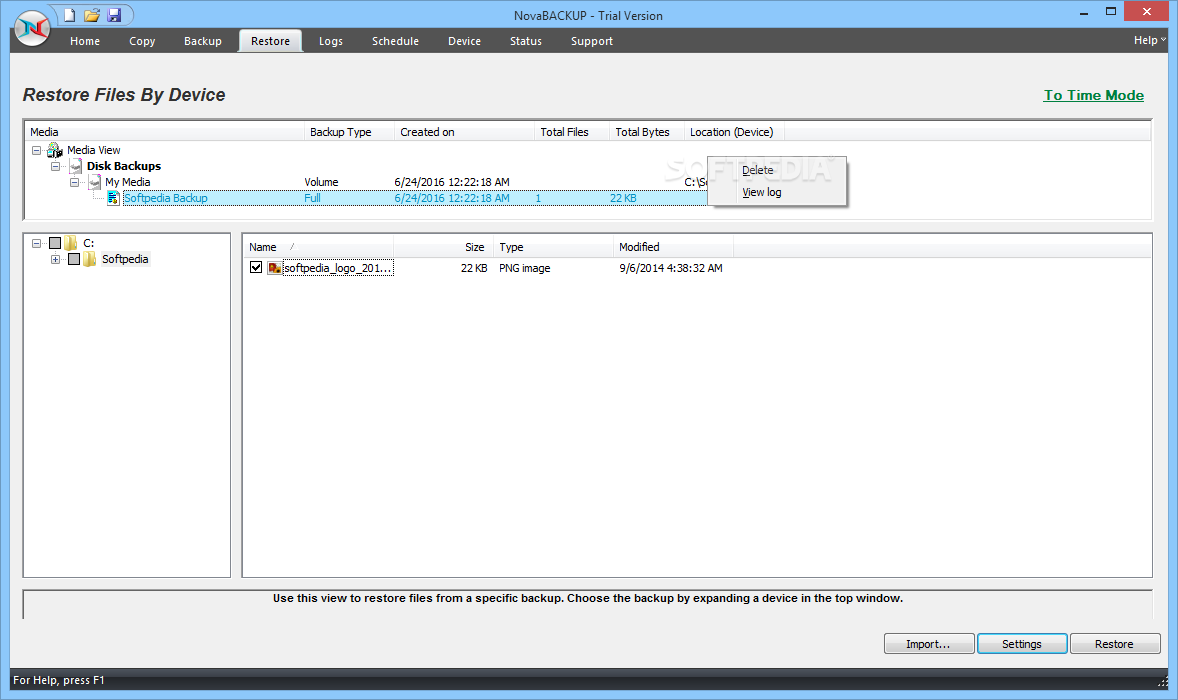
Task: Select the My Media tree item
Action: coord(128,182)
